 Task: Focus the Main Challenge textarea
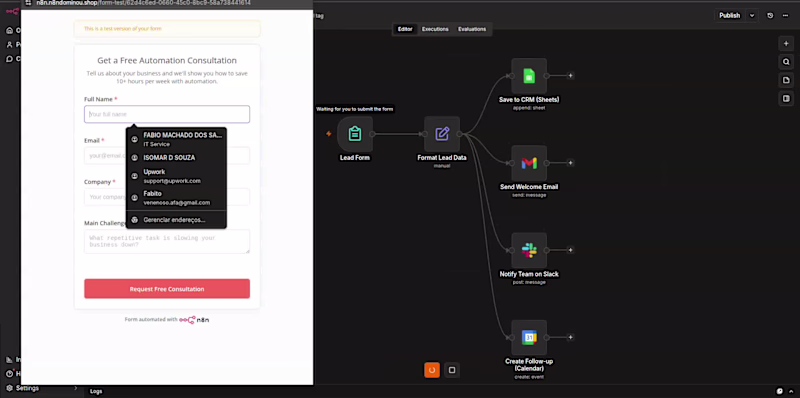point(167,241)
